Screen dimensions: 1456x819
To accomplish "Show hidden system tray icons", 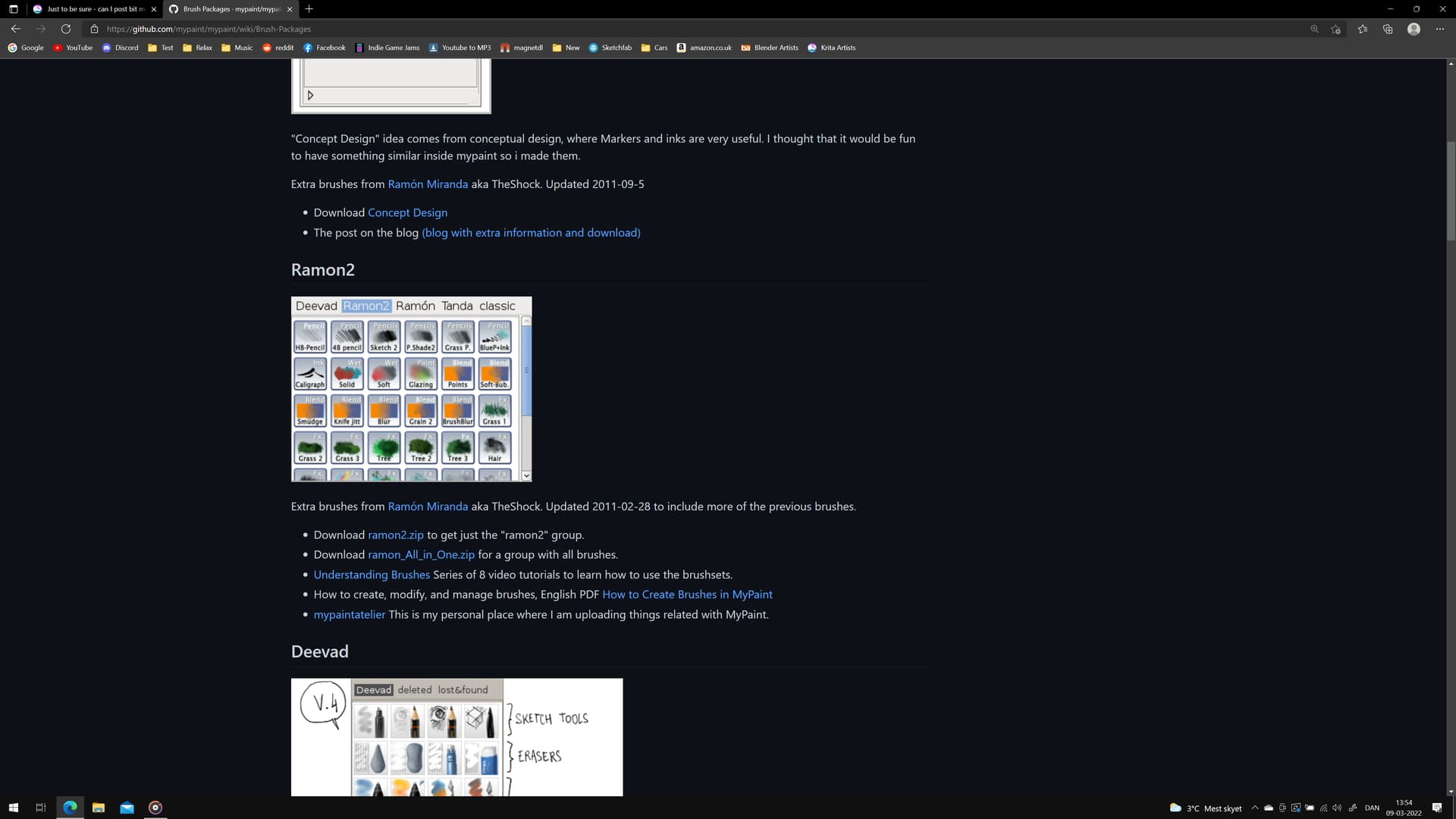I will coord(1254,808).
